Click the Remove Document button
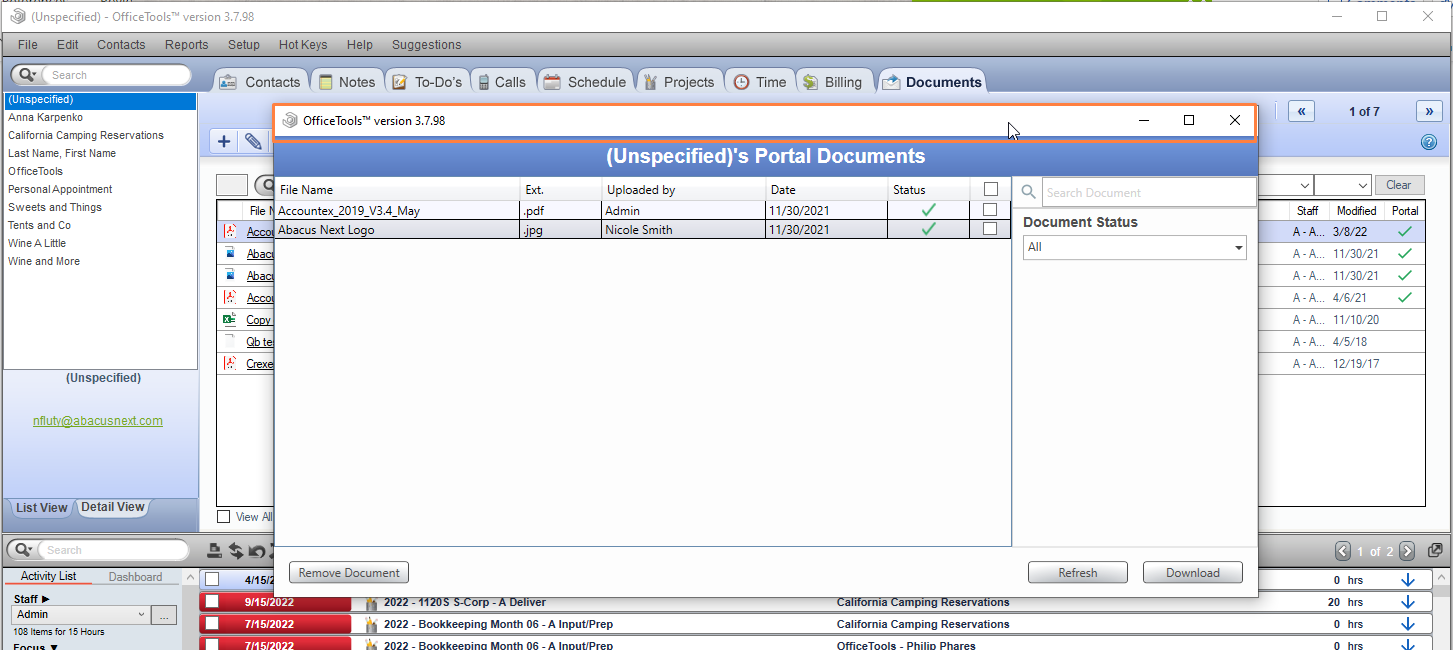 coord(349,573)
